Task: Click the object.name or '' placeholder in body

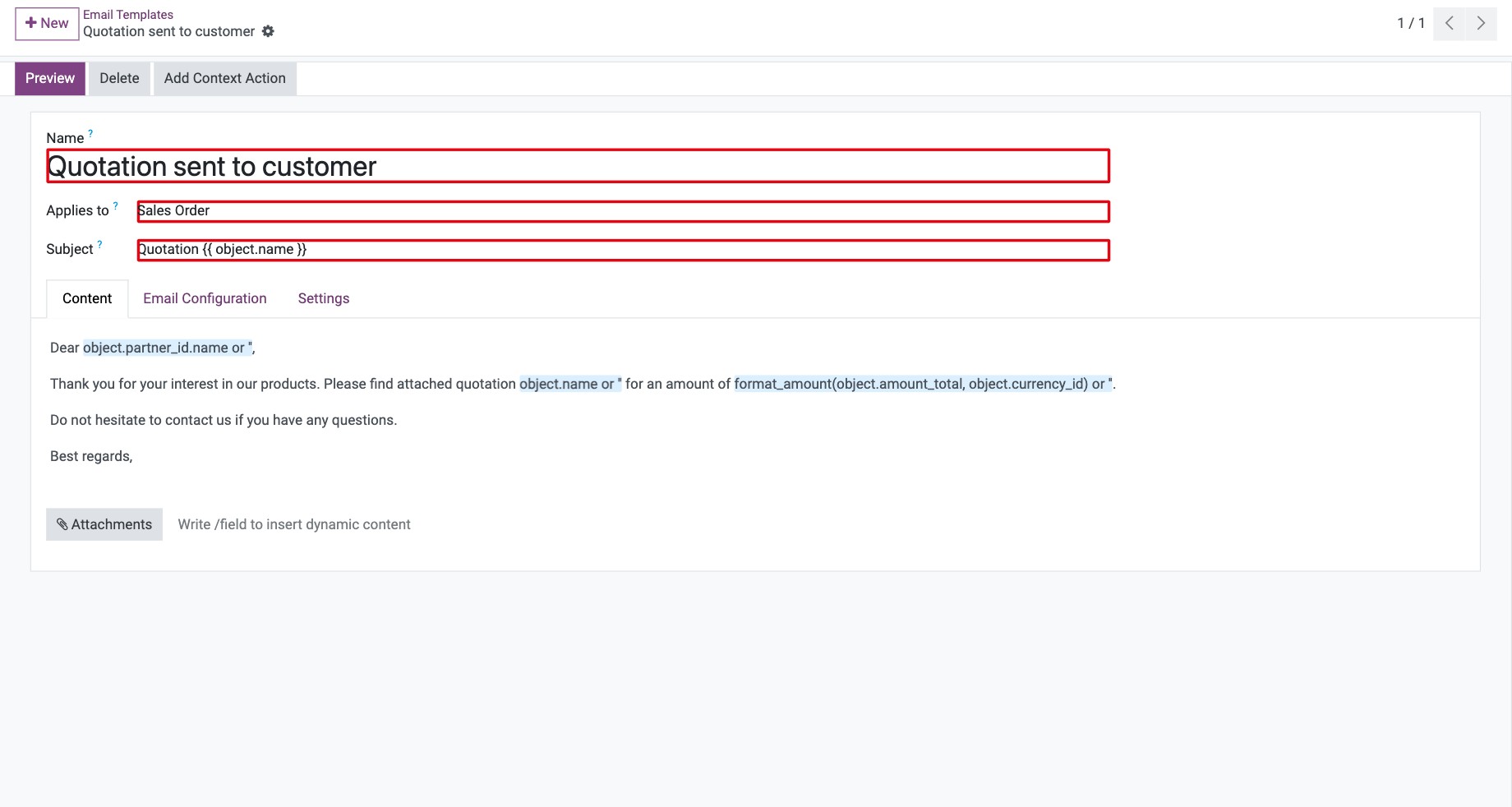Action: point(570,385)
